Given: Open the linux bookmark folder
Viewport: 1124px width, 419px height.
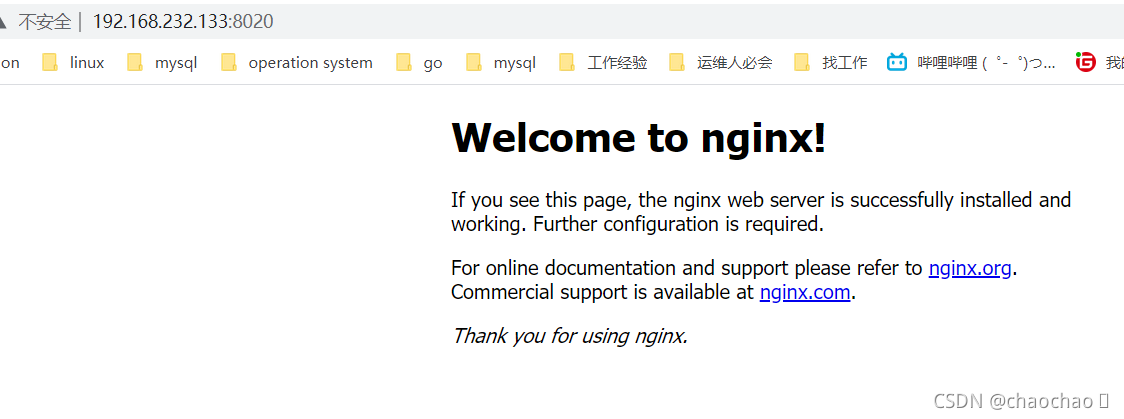Looking at the screenshot, I should pyautogui.click(x=73, y=63).
